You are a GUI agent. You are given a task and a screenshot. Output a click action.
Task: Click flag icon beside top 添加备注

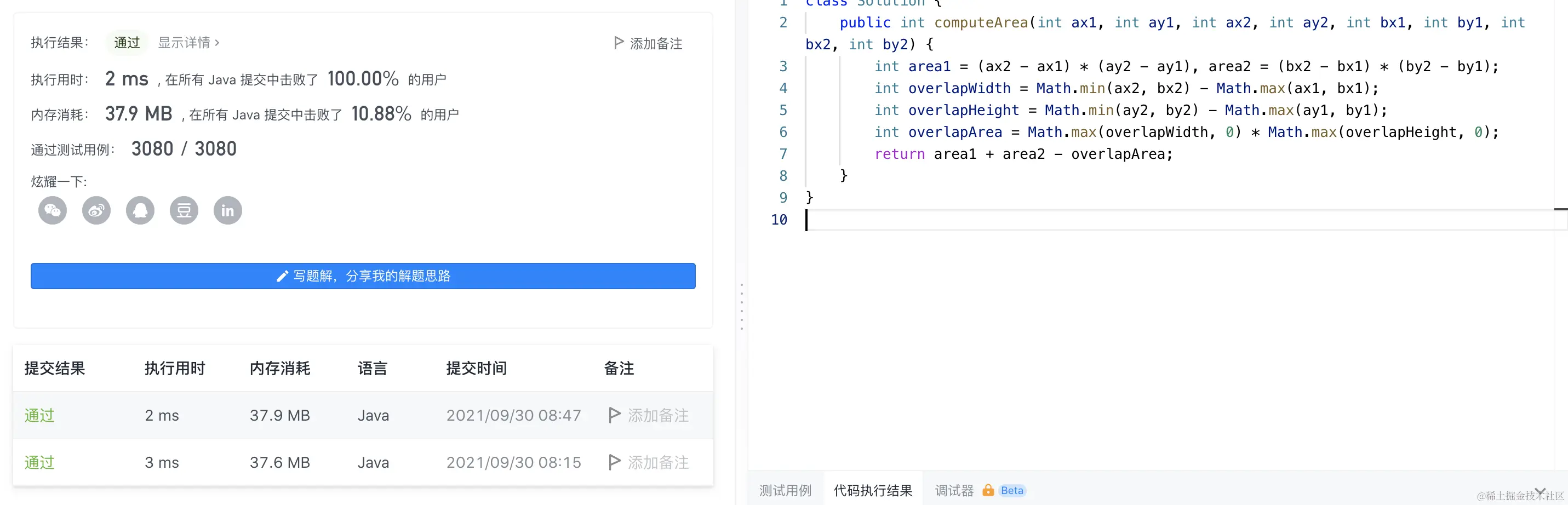(619, 43)
